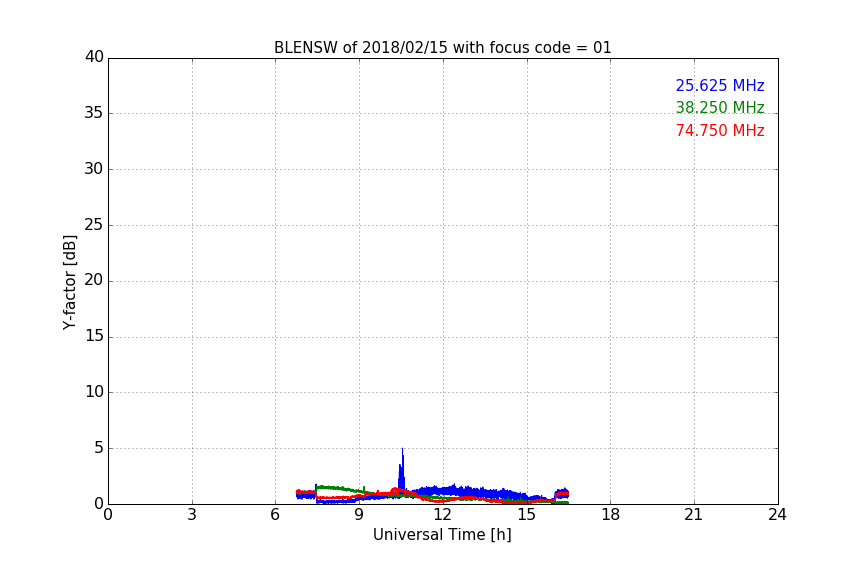Click y-axis tick label '15'
864x576 pixels.
(x=94, y=336)
